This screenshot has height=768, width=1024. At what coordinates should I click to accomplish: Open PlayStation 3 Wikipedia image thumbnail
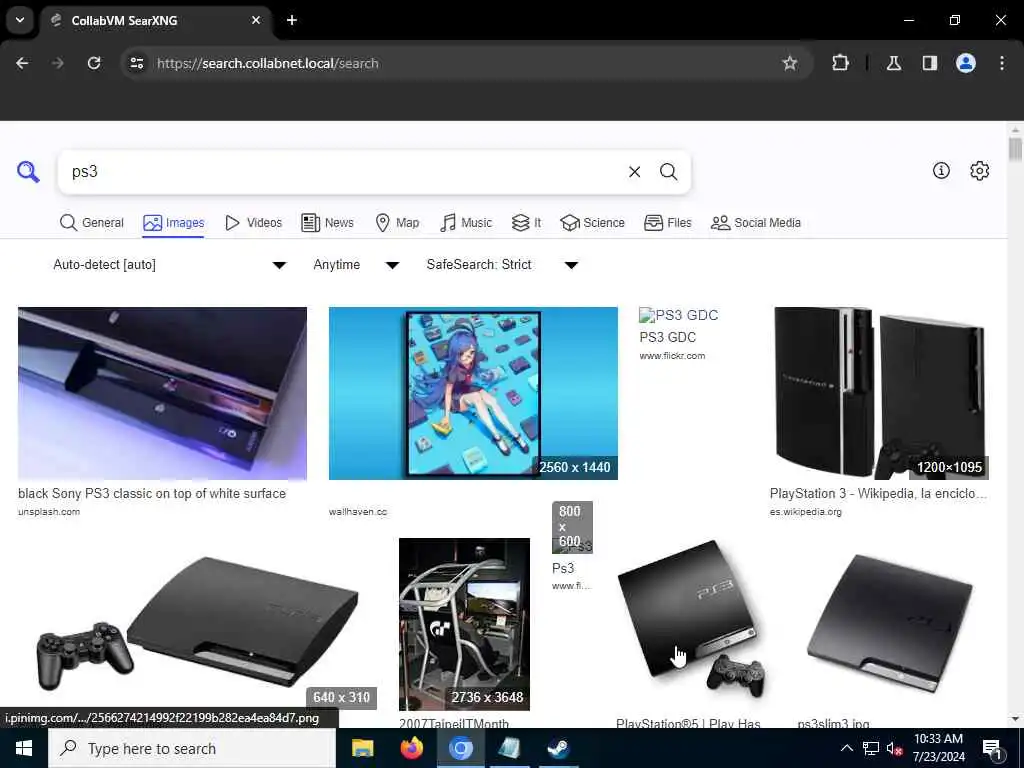tap(879, 393)
